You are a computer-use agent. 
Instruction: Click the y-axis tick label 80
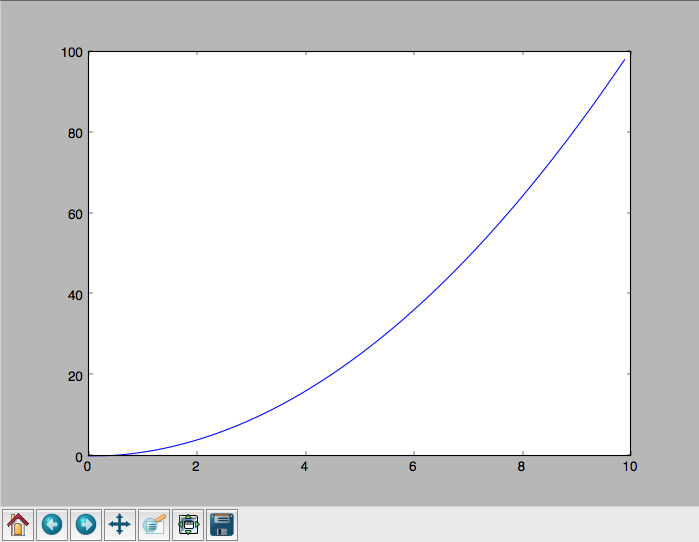(74, 132)
